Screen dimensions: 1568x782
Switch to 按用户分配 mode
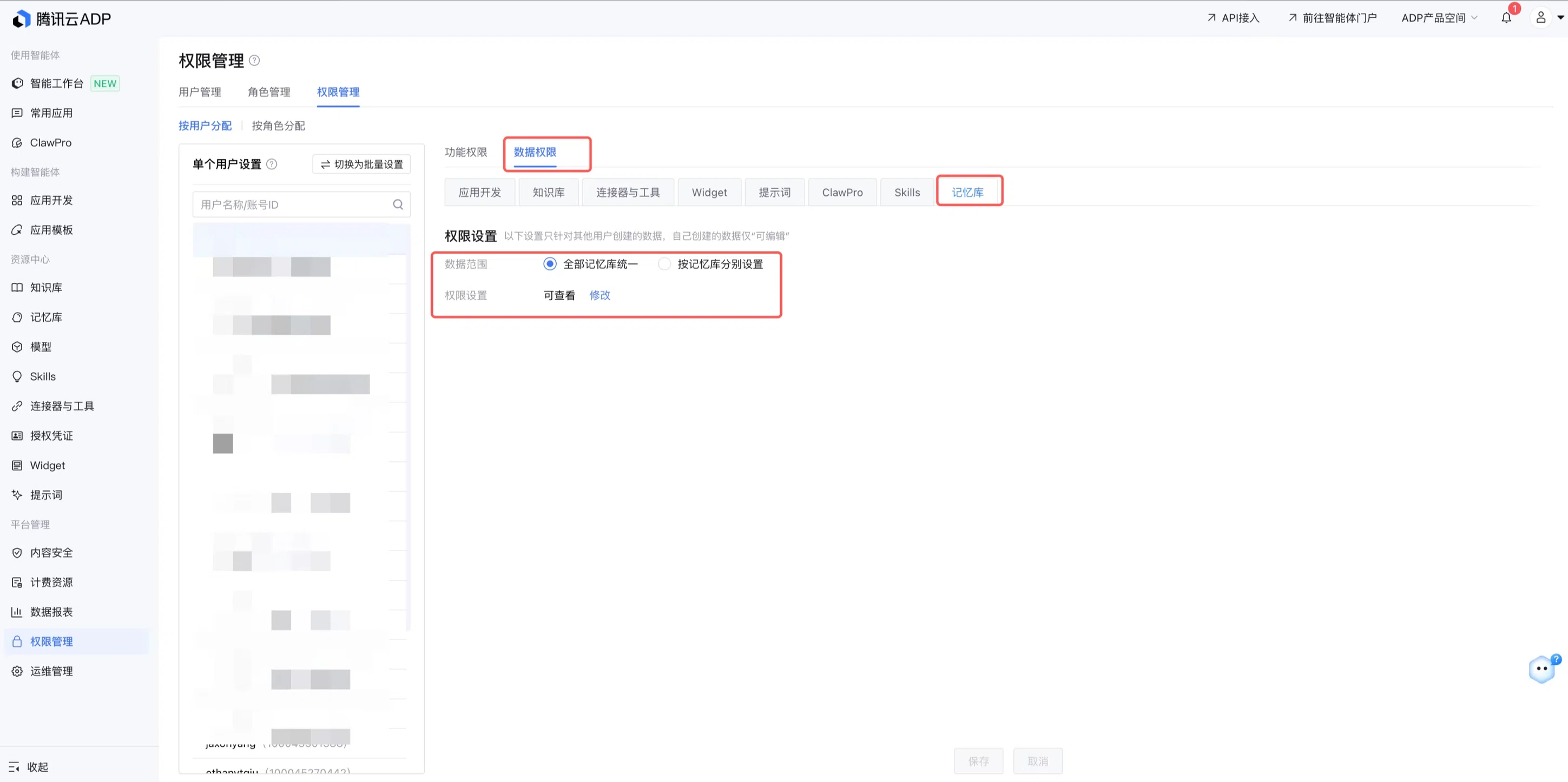point(205,125)
